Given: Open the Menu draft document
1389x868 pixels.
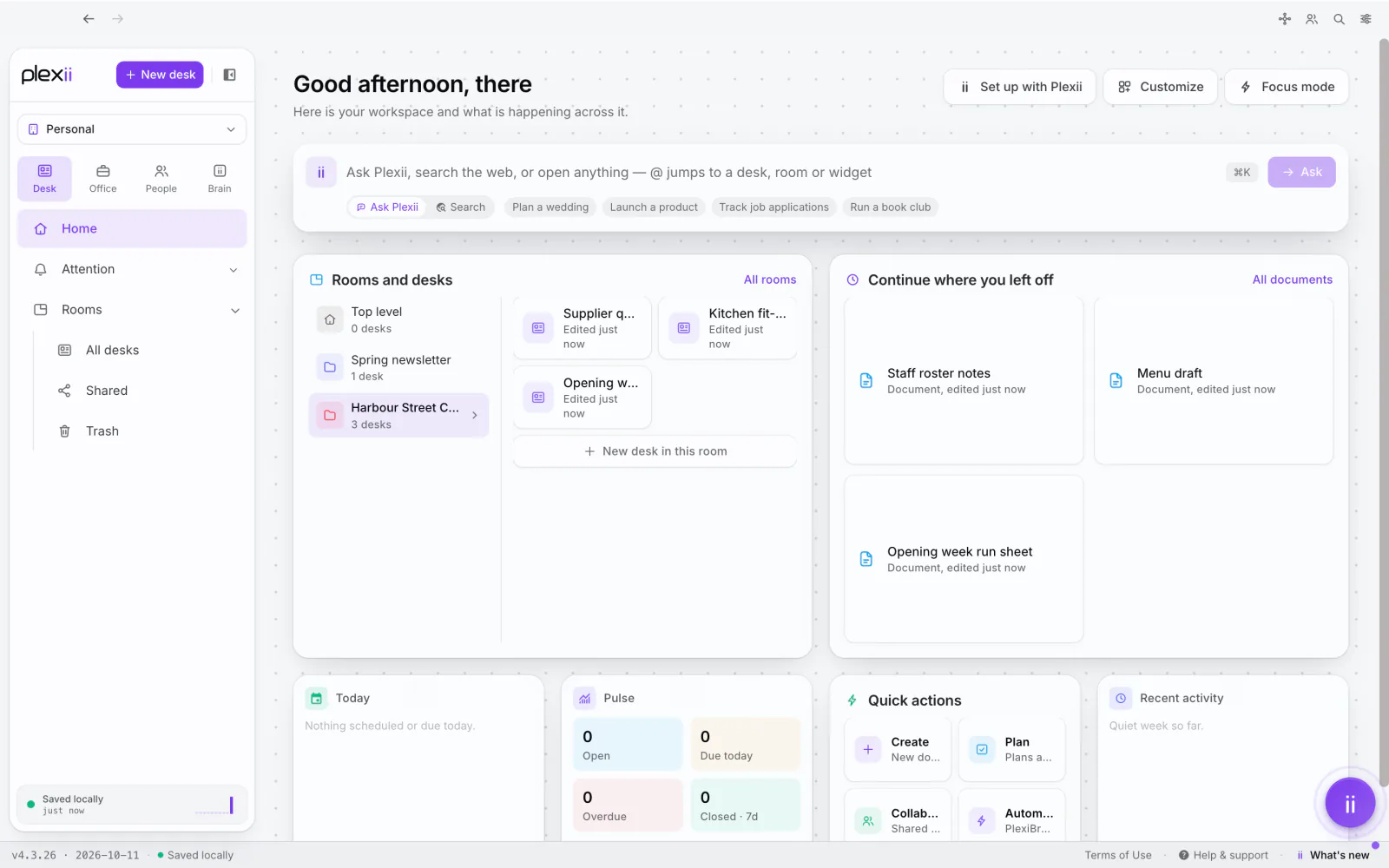Looking at the screenshot, I should tap(1214, 380).
